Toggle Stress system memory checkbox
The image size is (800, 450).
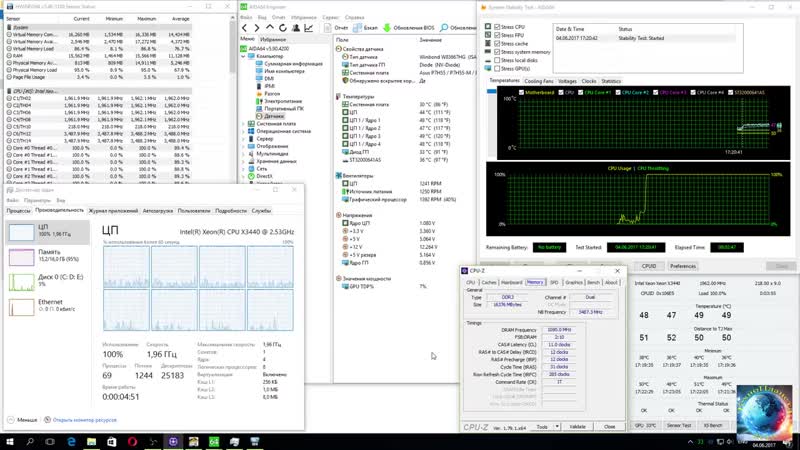(x=497, y=52)
